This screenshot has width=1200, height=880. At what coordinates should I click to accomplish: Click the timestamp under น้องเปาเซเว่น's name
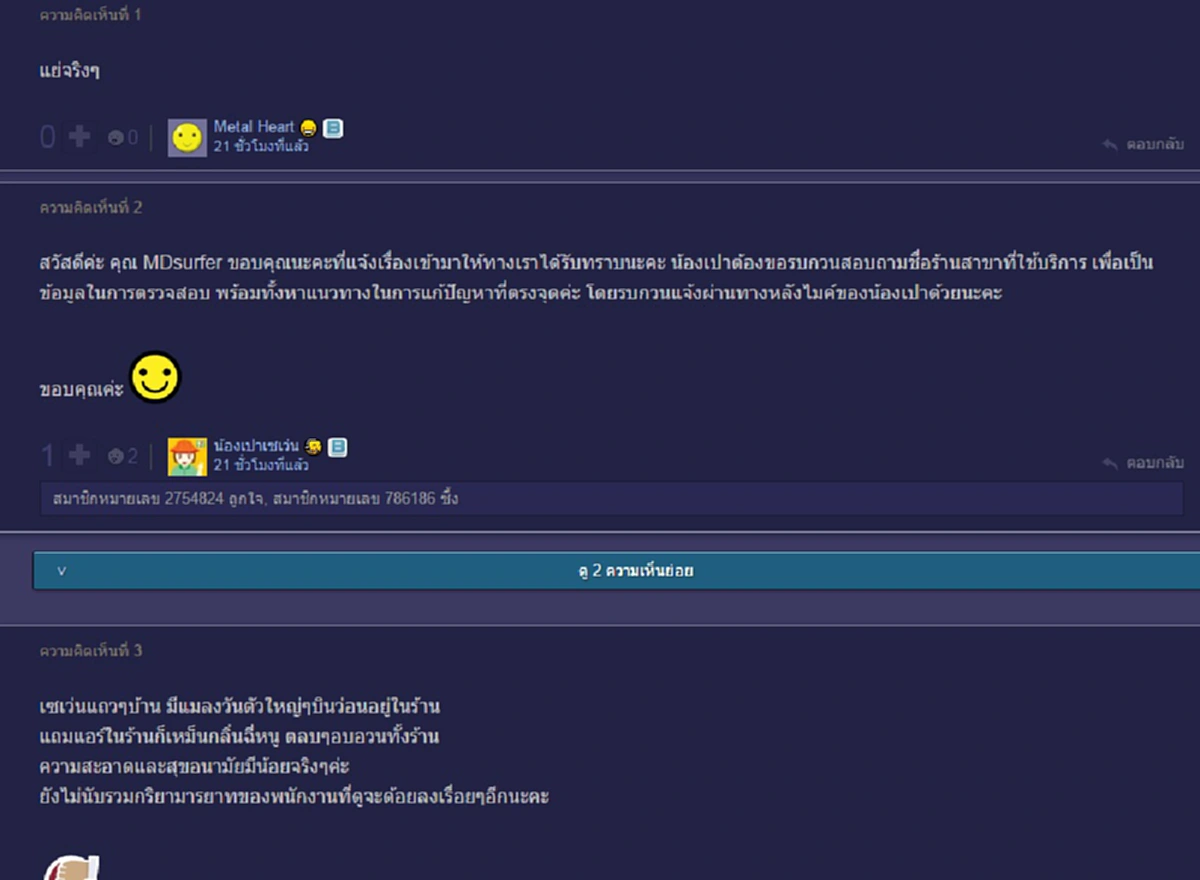click(x=261, y=465)
